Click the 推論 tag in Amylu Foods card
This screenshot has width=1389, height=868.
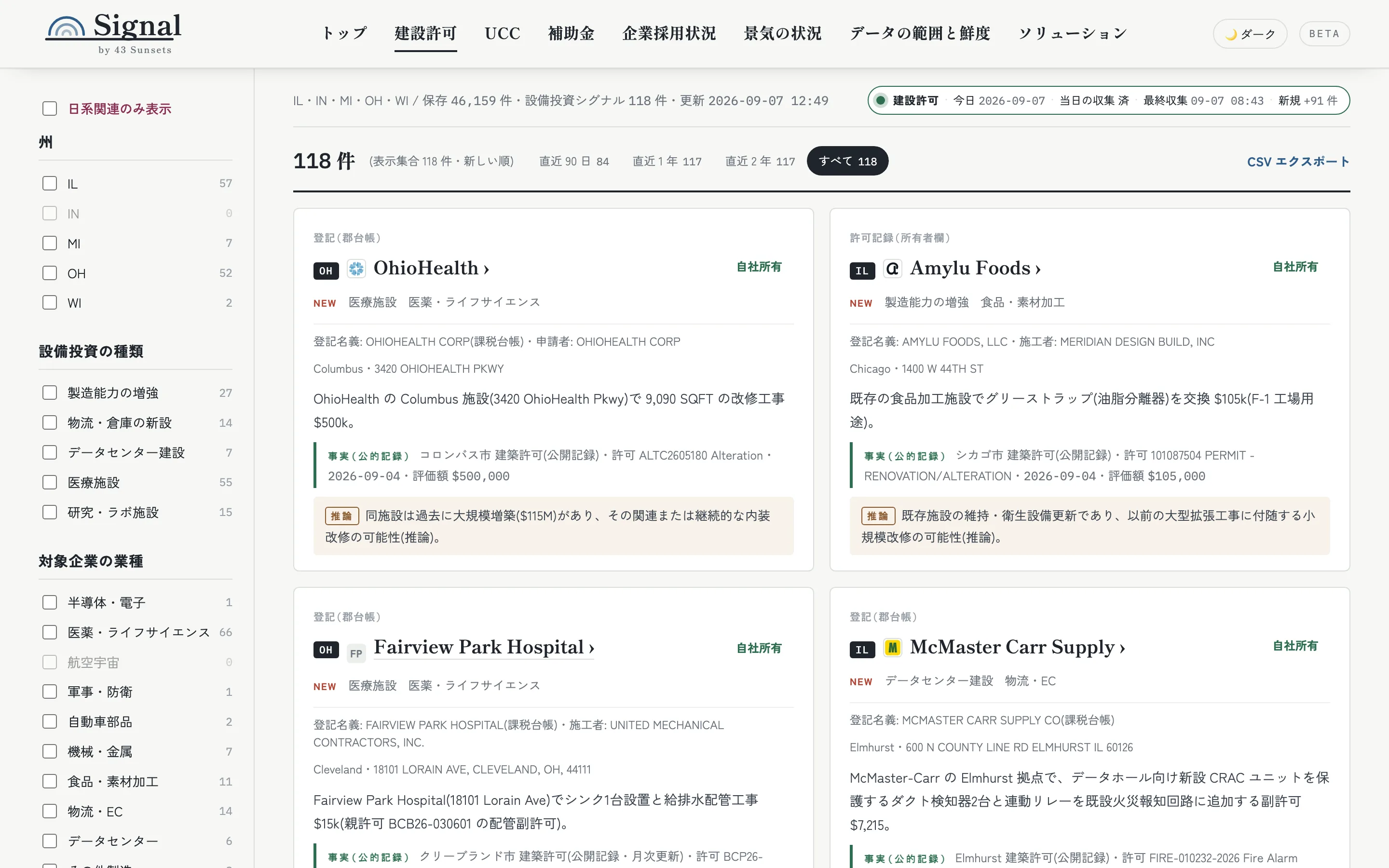(x=878, y=515)
